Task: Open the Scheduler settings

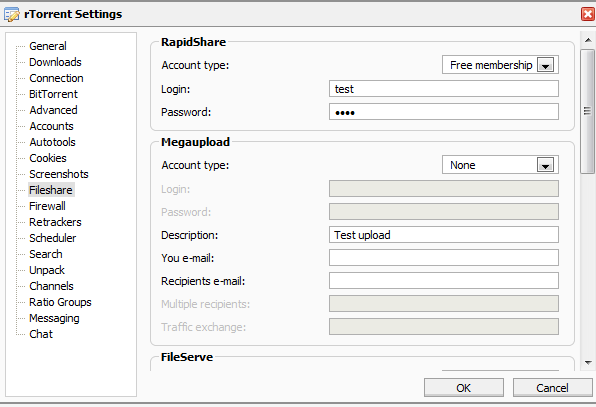Action: click(x=52, y=238)
